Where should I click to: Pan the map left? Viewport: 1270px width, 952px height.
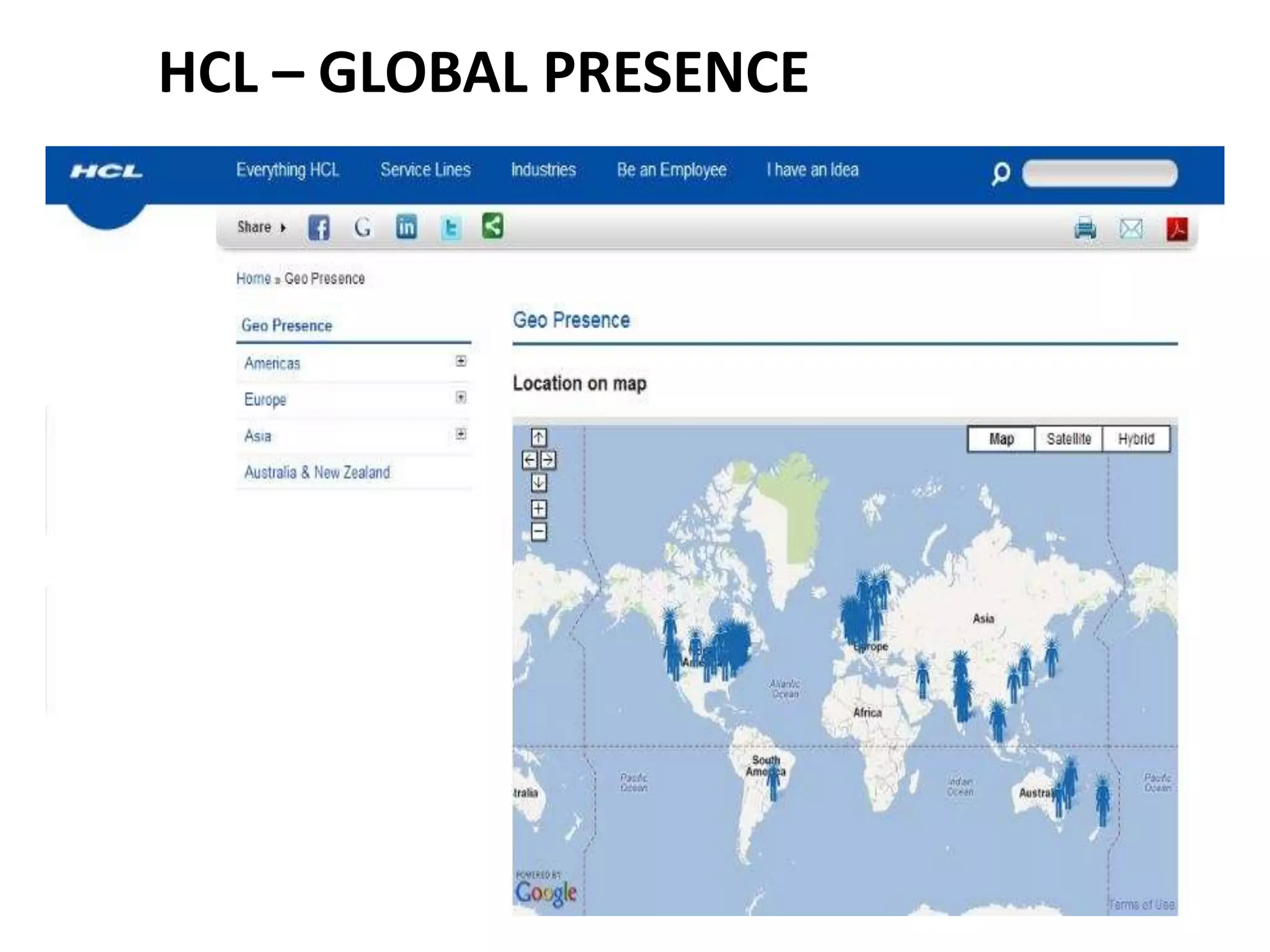(530, 460)
